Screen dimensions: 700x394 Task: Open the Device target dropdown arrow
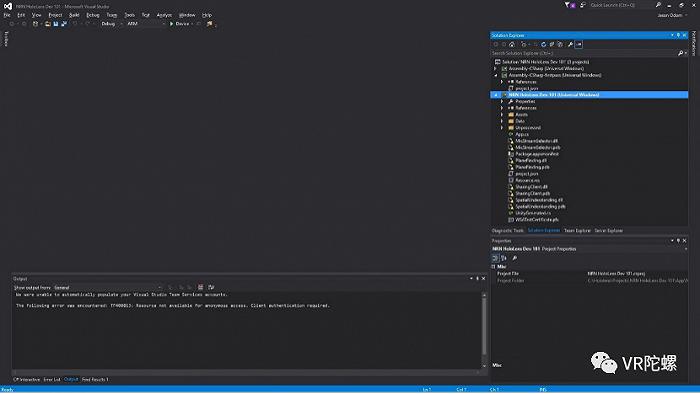[x=192, y=24]
